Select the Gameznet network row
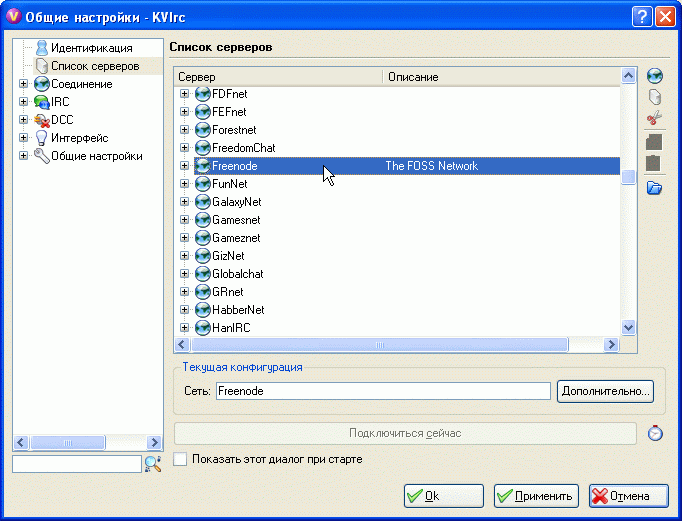 407,238
